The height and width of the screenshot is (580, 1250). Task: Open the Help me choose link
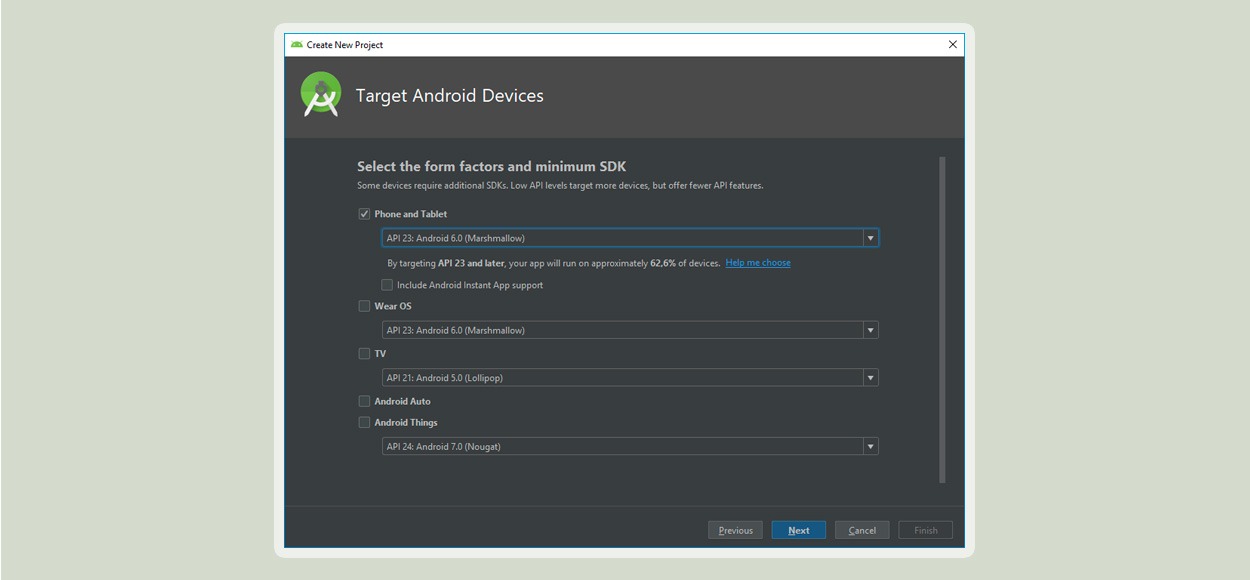758,263
